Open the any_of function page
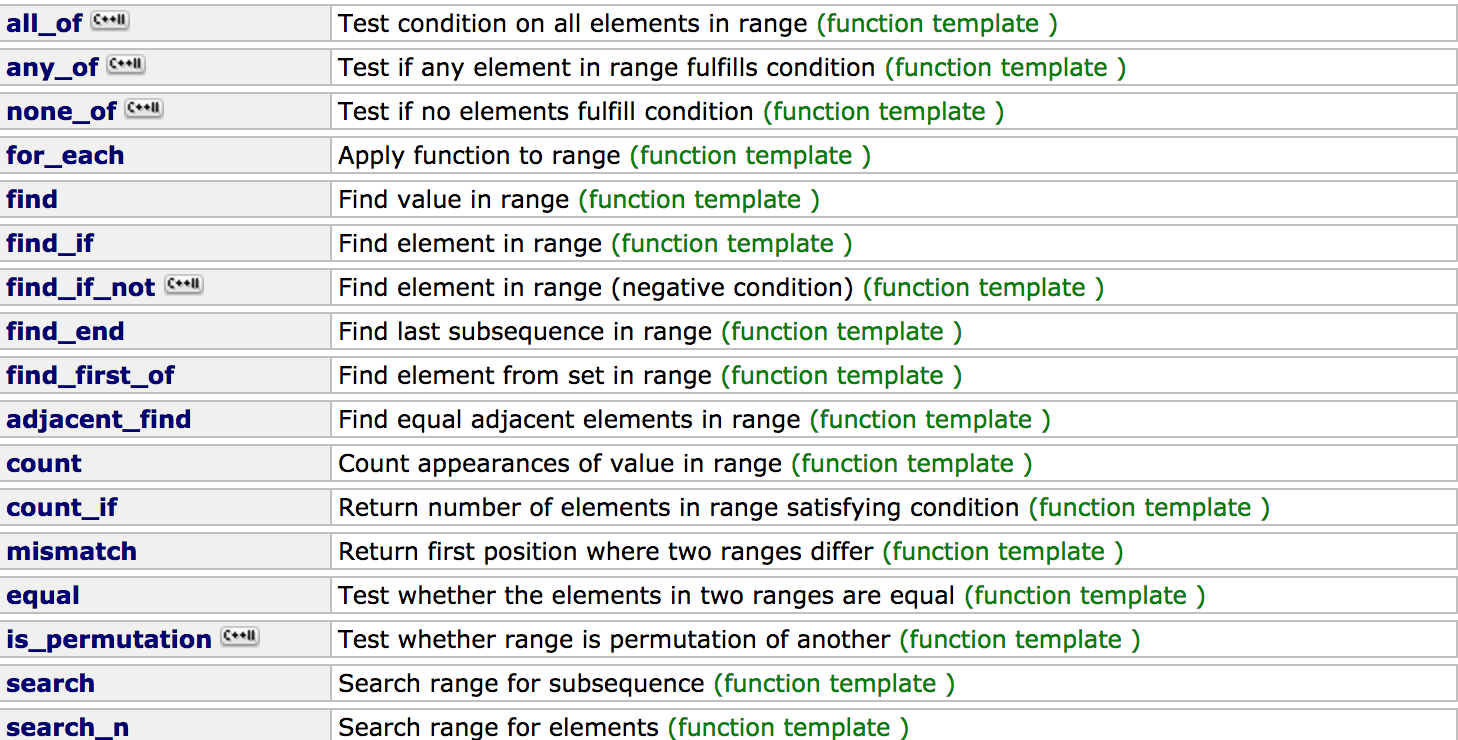 52,68
